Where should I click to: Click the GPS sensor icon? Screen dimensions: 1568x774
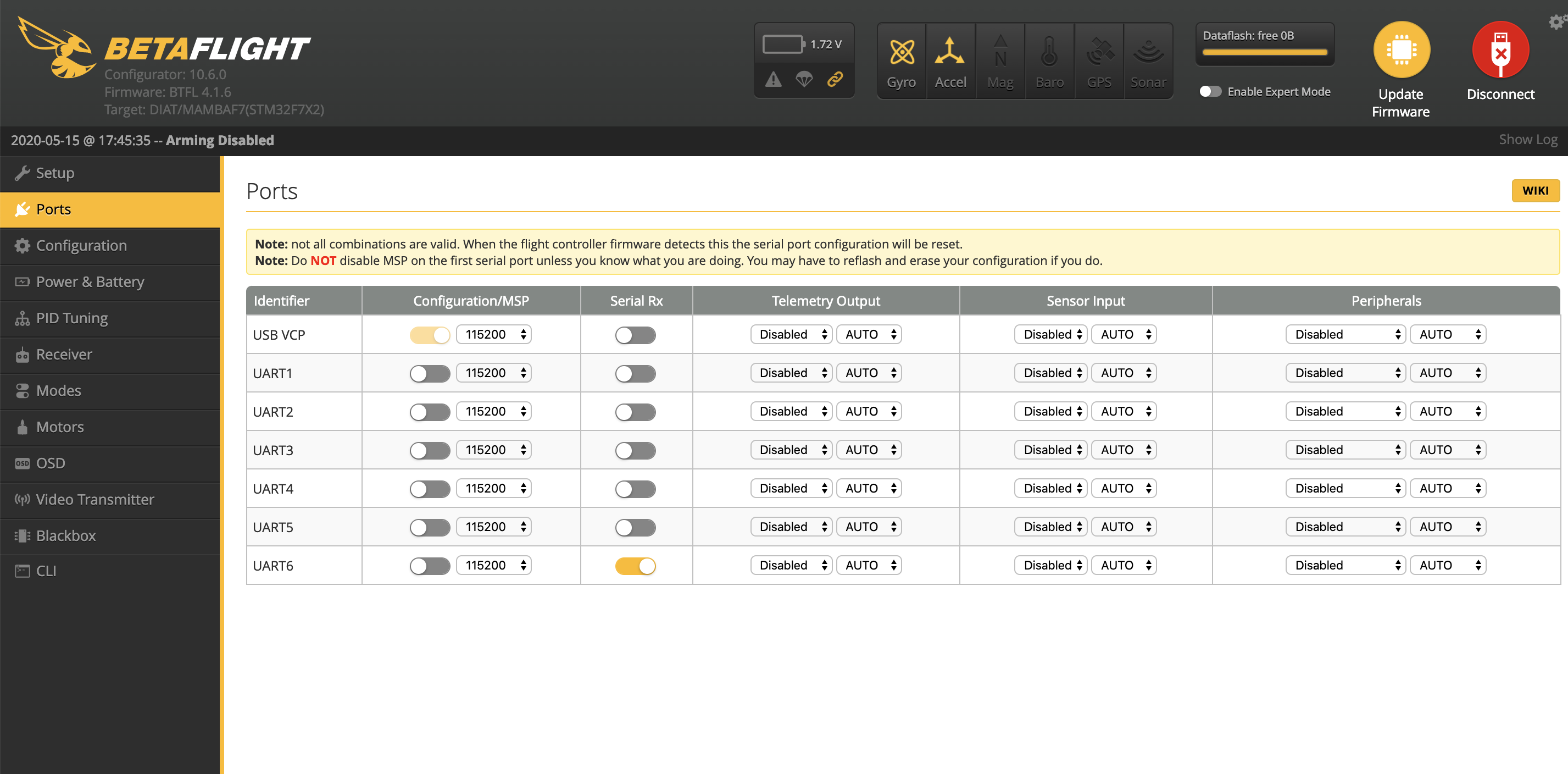[1099, 51]
